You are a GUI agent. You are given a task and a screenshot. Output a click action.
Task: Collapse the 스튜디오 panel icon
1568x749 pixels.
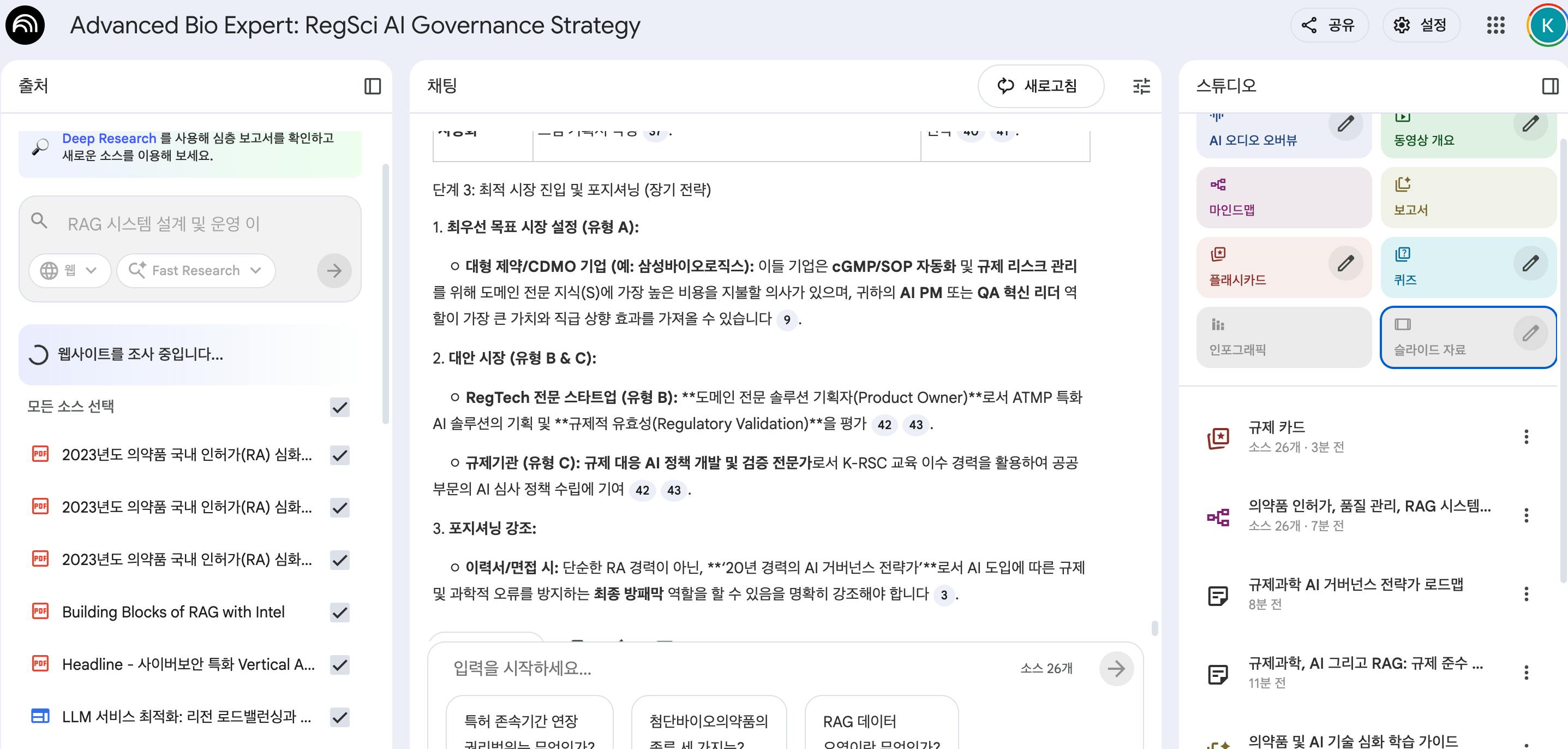coord(1550,86)
